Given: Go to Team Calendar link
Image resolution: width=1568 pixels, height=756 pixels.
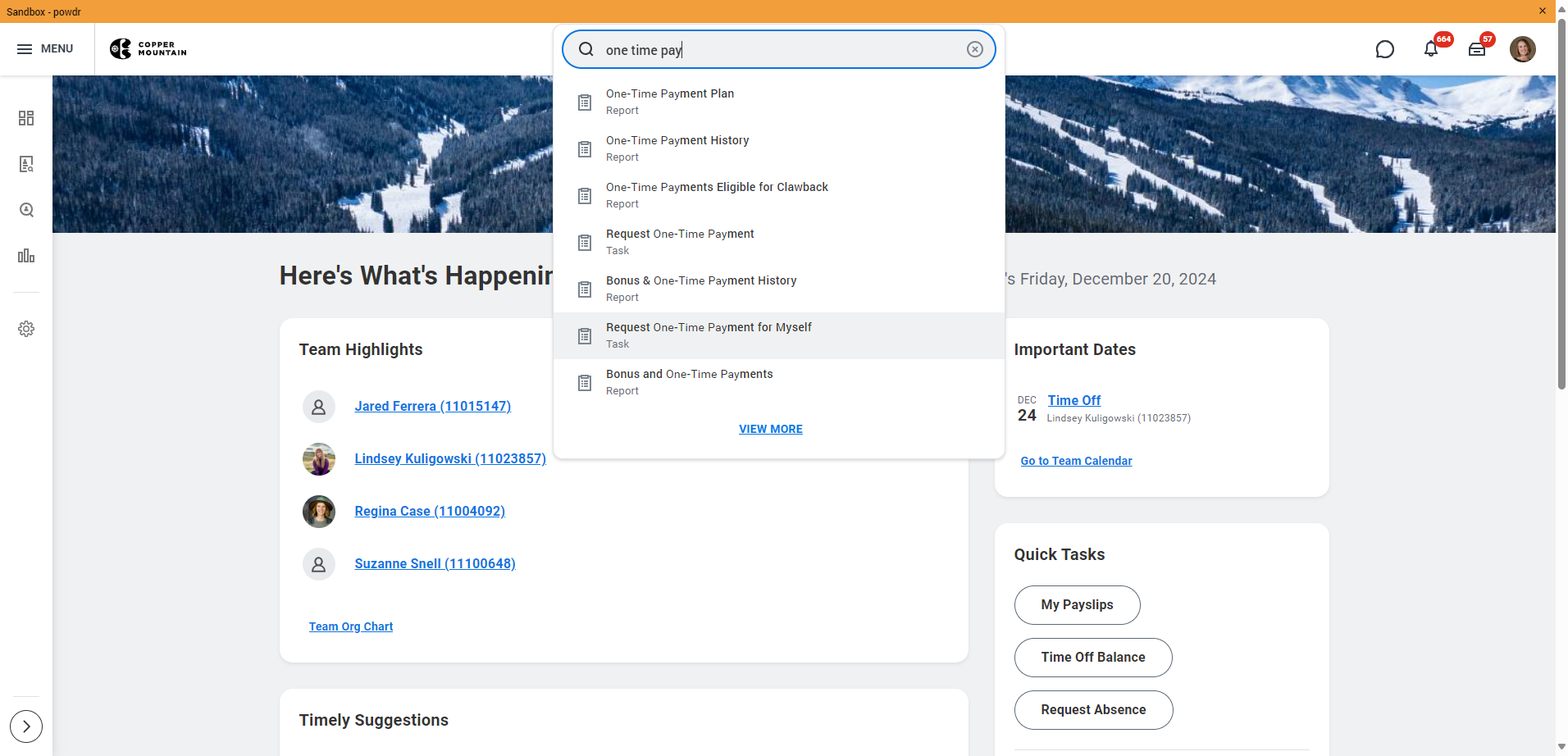Looking at the screenshot, I should click(1076, 461).
